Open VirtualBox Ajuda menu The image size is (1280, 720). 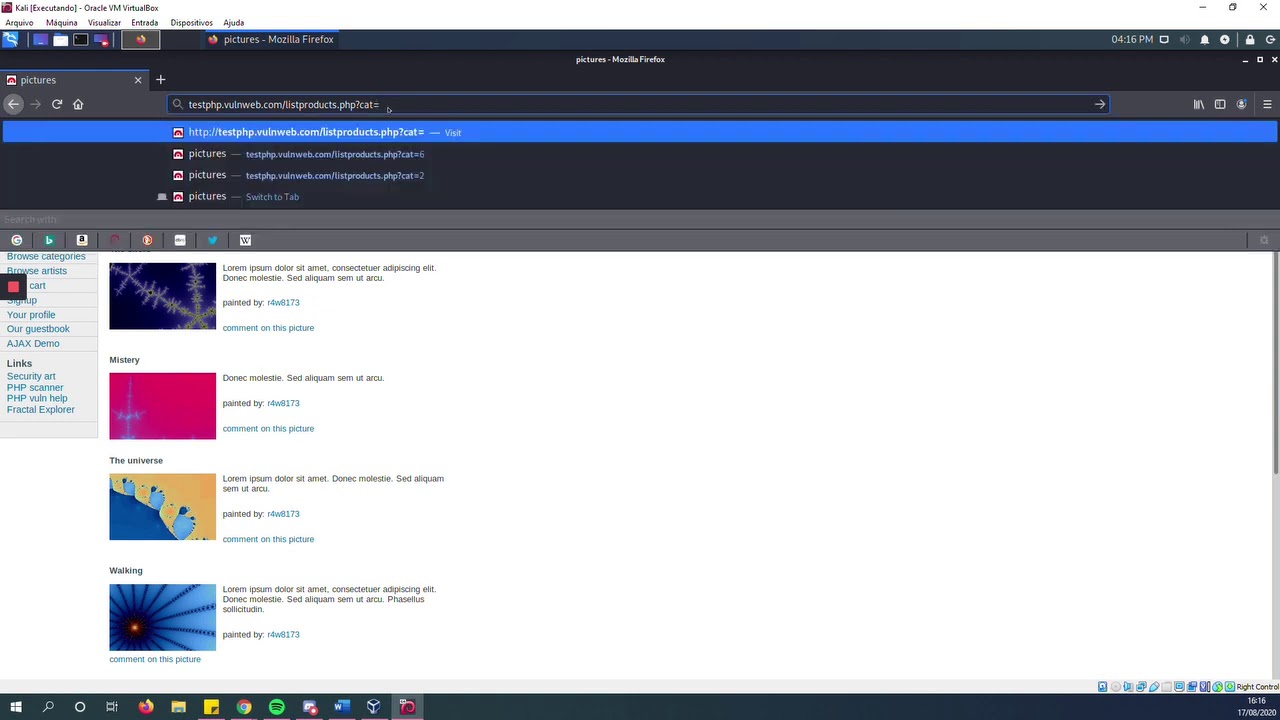(233, 22)
